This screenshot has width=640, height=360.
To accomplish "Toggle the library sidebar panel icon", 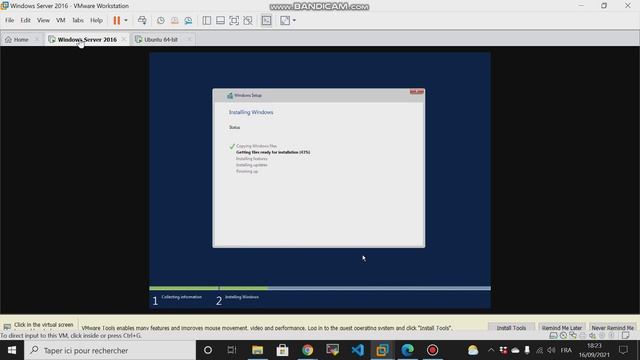I will pyautogui.click(x=207, y=20).
